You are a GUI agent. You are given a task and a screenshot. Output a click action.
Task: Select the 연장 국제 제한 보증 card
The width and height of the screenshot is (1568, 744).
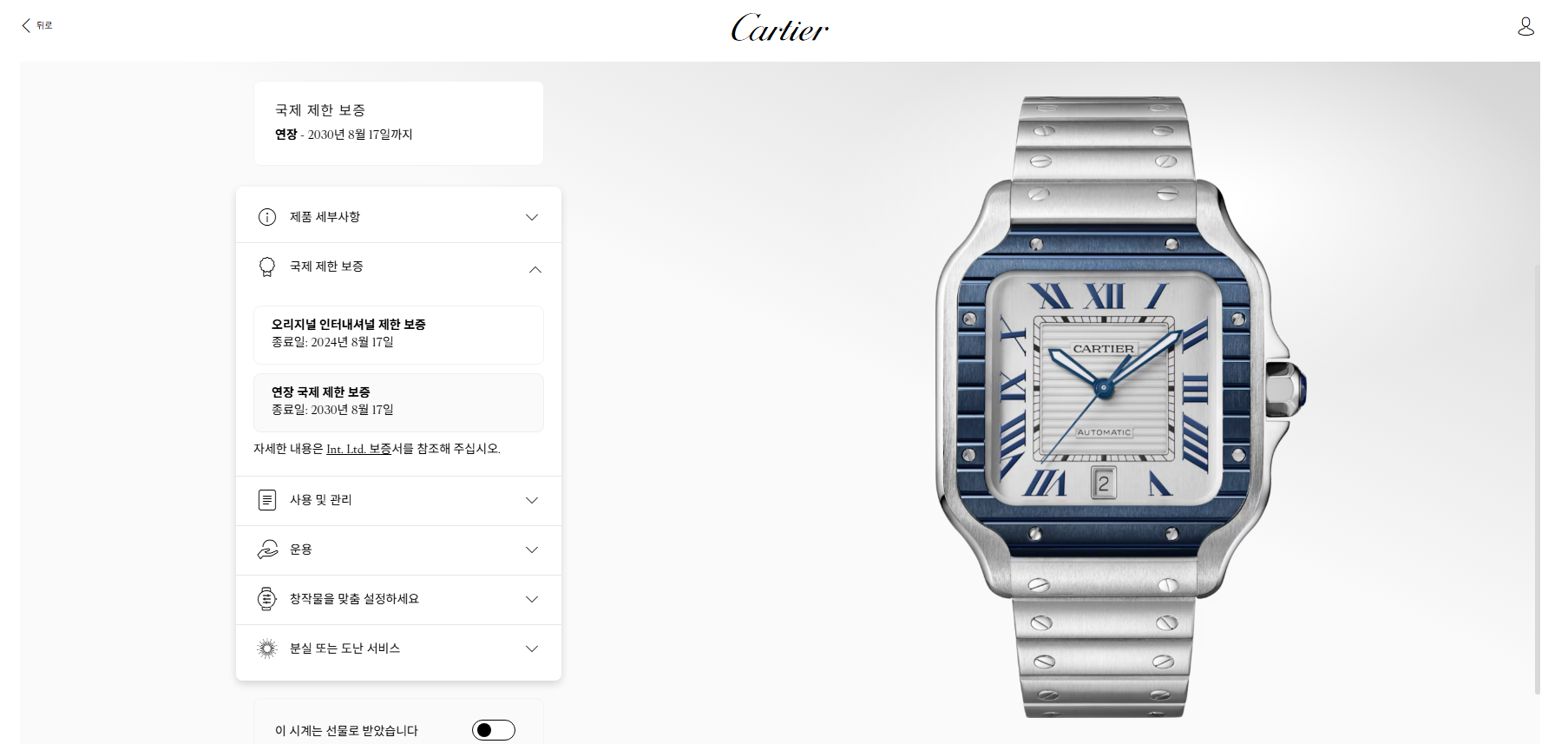pyautogui.click(x=398, y=402)
